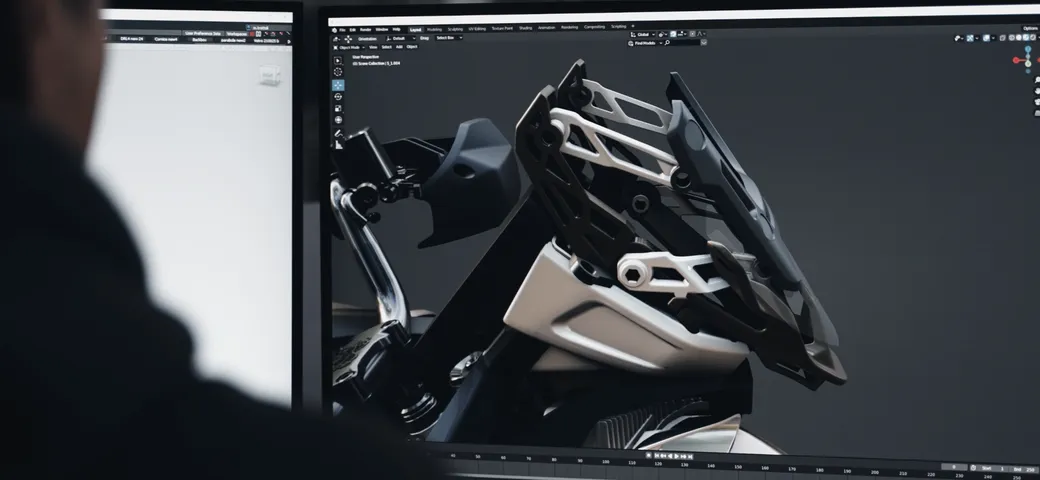Open the snapping settings dropdown
Screen dimensions: 1040x480
[x=682, y=34]
